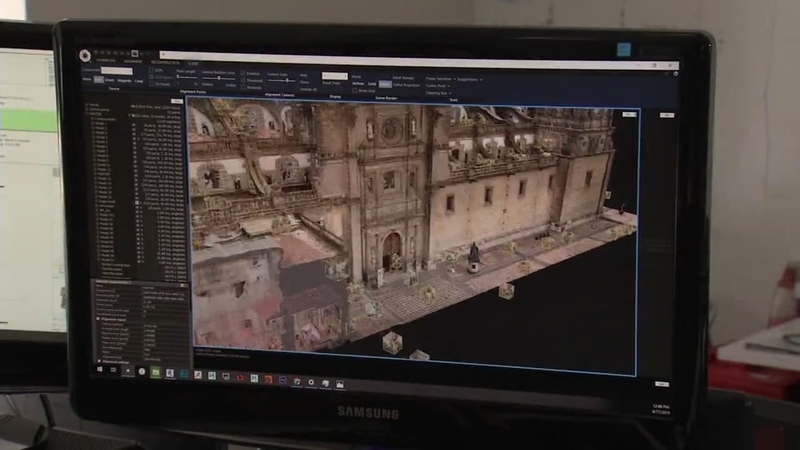Click the purple app icon on the taskbar
This screenshot has height=450, width=800.
click(x=282, y=380)
